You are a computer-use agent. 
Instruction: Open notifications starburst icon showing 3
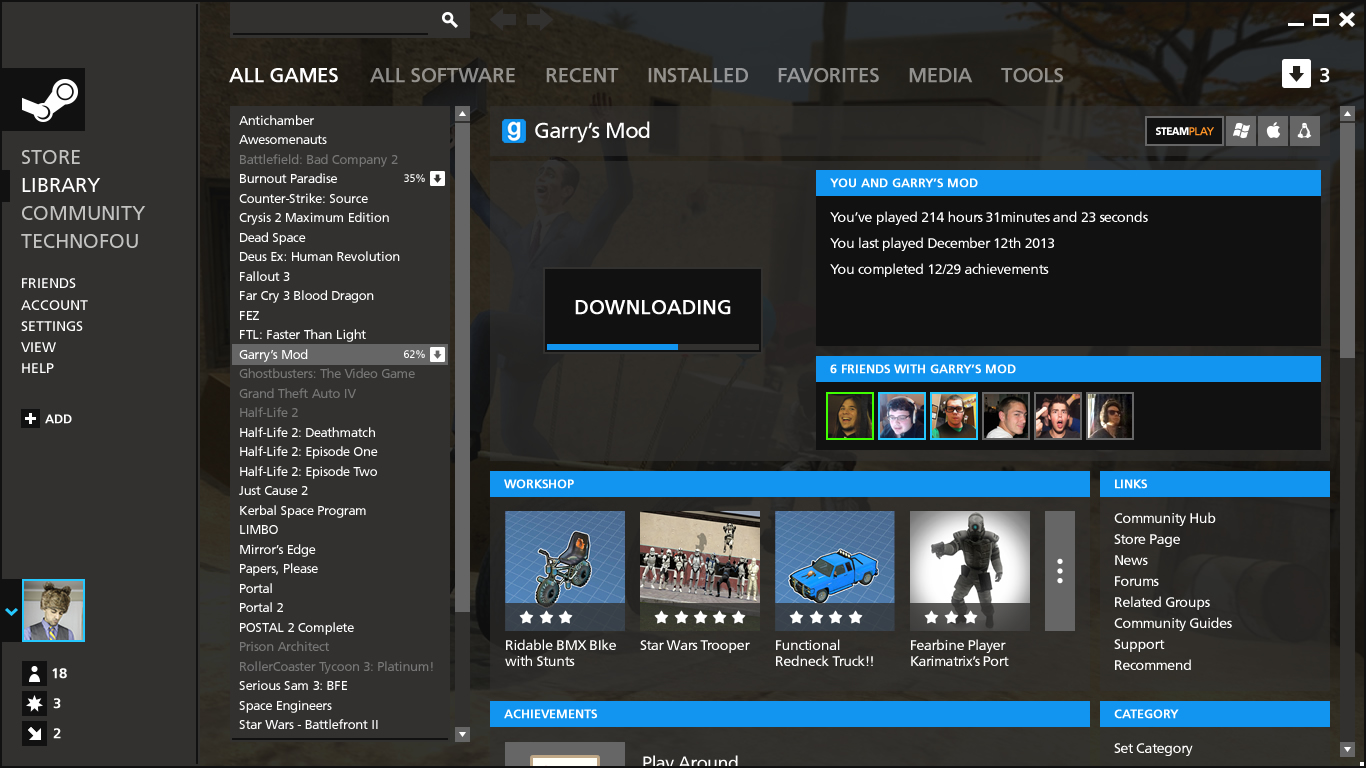click(x=34, y=703)
